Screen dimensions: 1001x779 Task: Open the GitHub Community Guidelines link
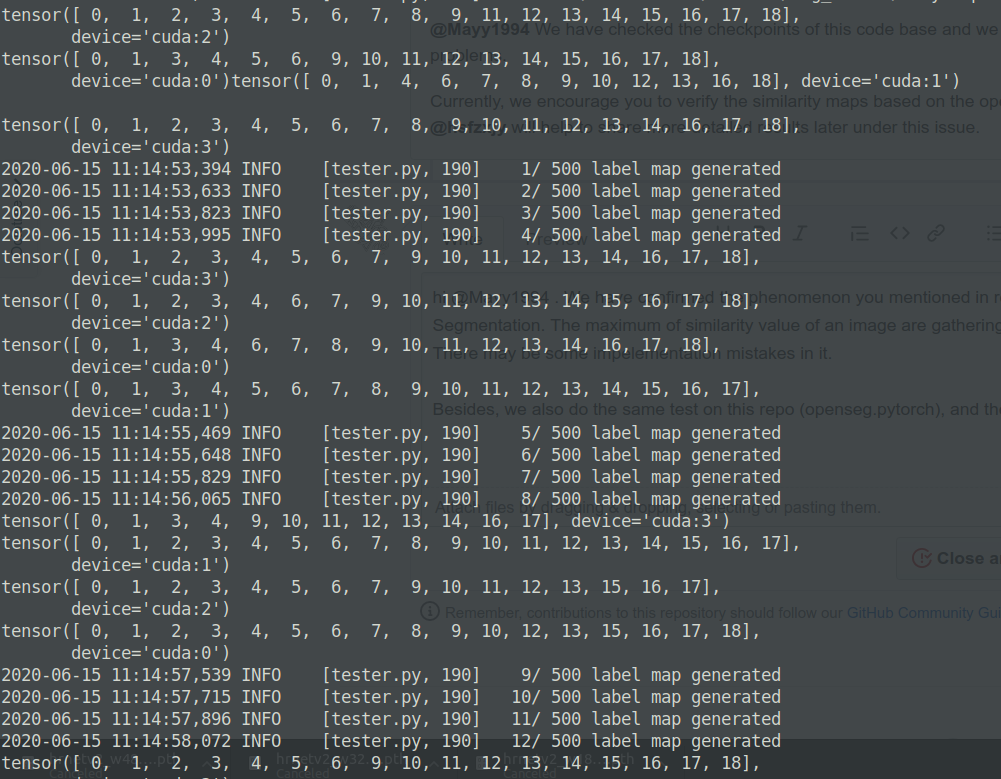[x=923, y=612]
